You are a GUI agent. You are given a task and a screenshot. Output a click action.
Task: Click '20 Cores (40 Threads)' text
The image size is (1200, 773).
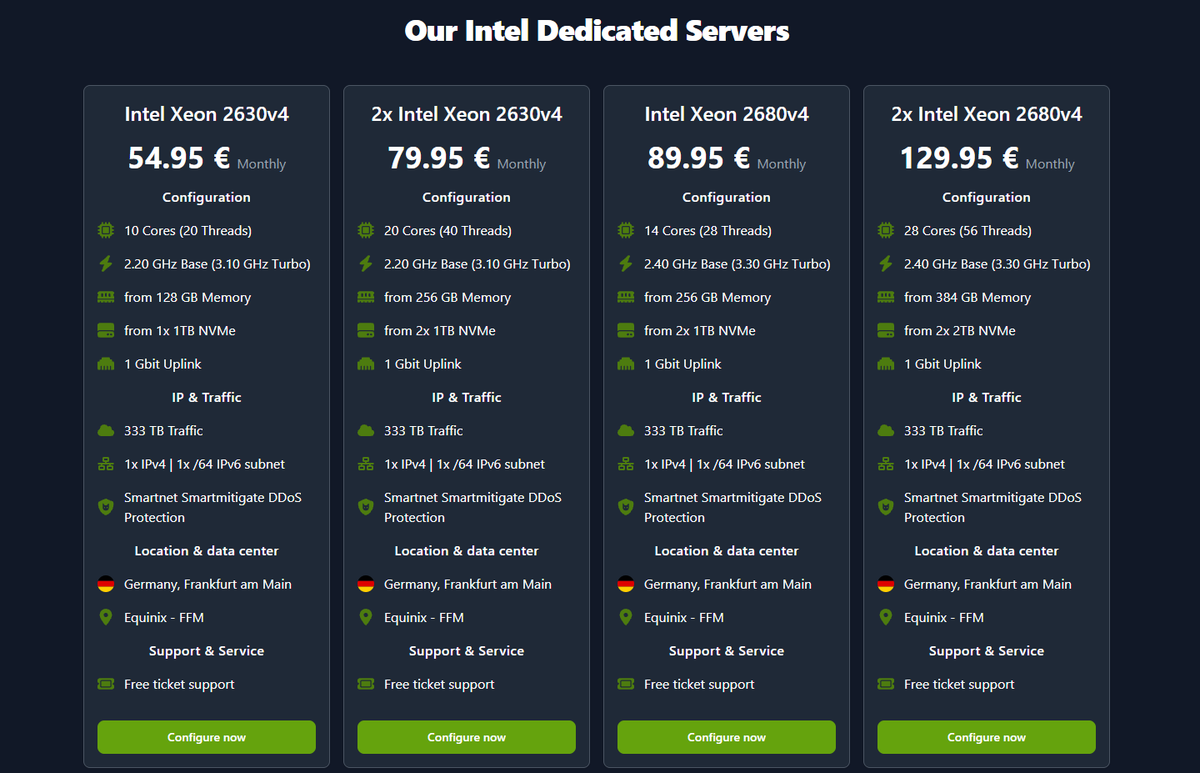(x=448, y=231)
